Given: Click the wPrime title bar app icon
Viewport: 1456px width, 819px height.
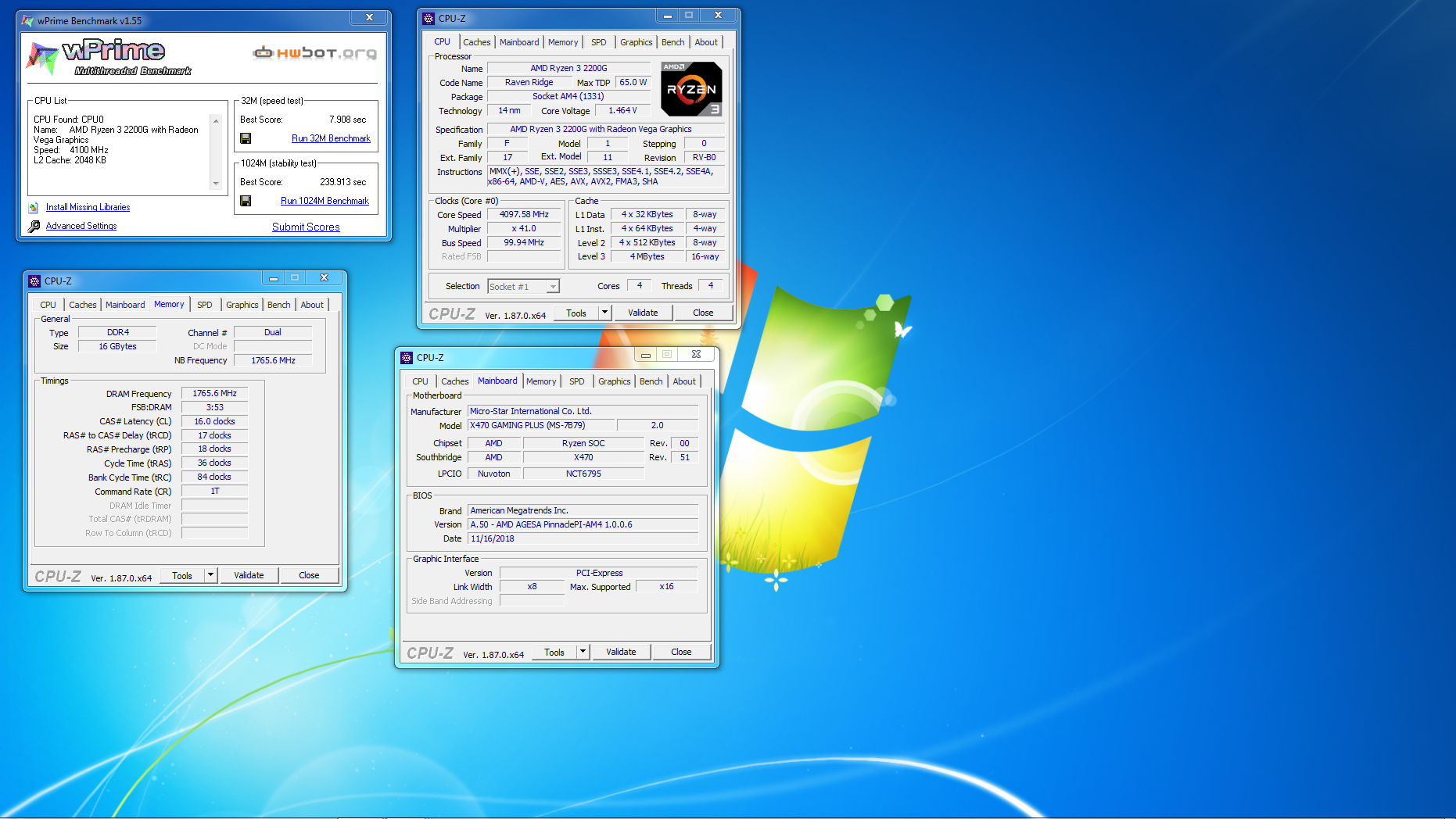Looking at the screenshot, I should tap(28, 21).
